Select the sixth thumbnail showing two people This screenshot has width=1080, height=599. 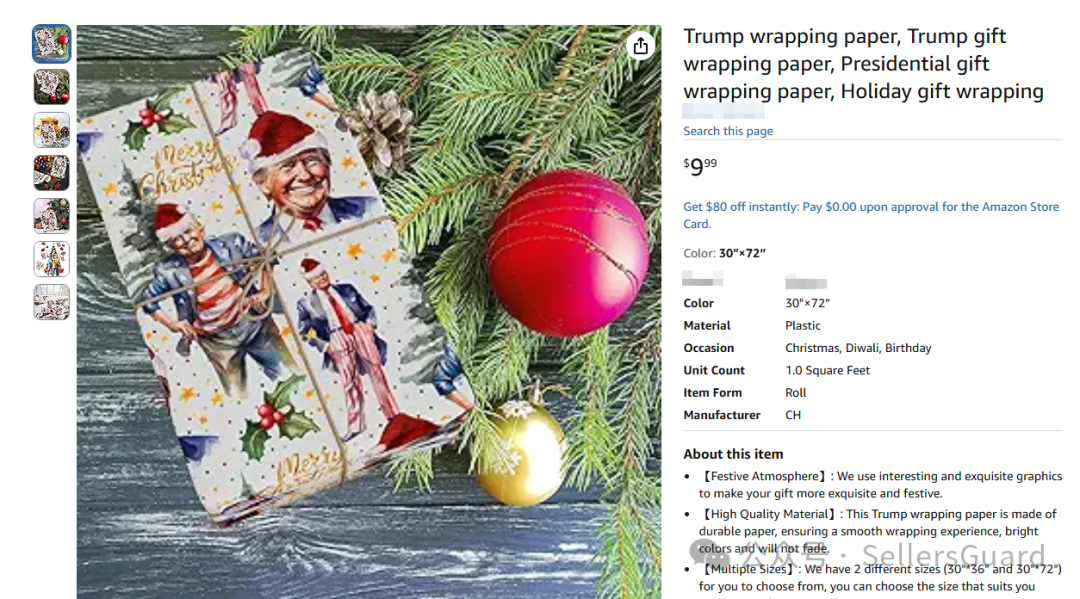click(x=52, y=259)
